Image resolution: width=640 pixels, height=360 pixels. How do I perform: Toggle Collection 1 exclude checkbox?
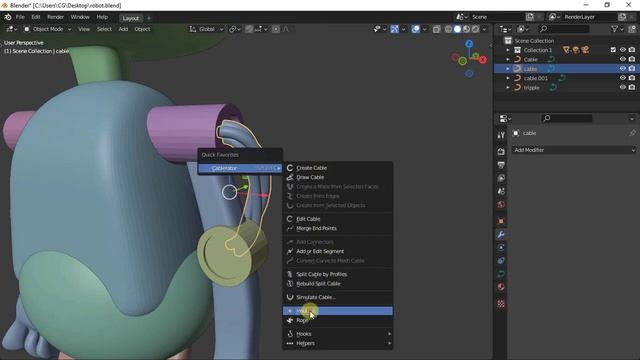point(613,50)
